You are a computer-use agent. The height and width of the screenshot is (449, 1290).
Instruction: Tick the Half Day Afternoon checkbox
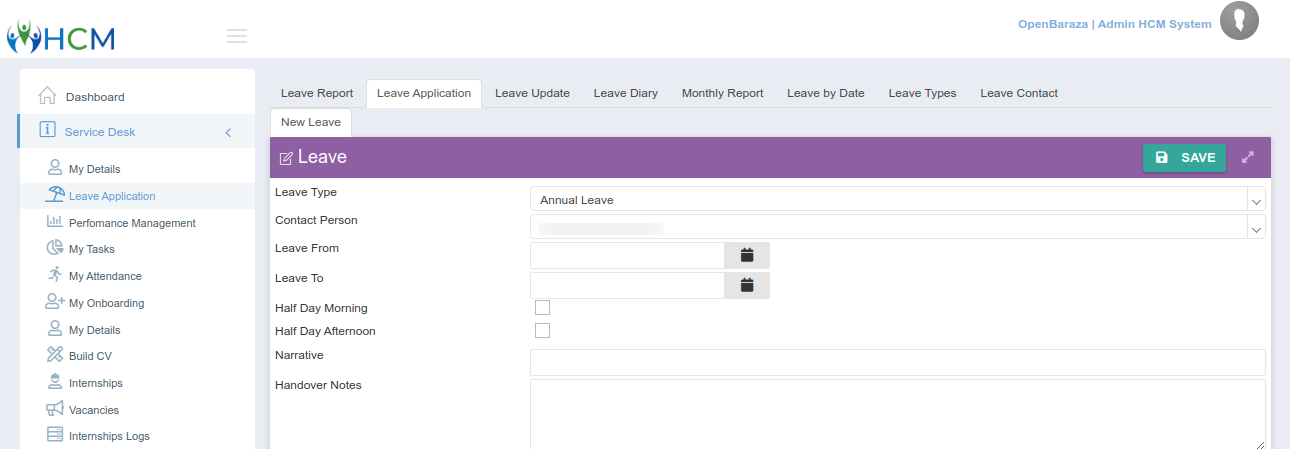[542, 330]
